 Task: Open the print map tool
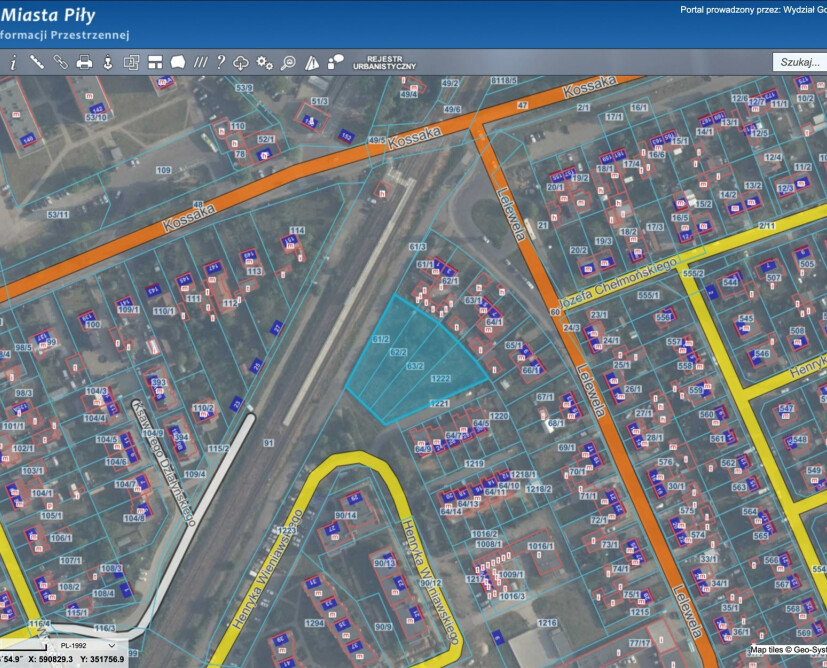coord(84,62)
